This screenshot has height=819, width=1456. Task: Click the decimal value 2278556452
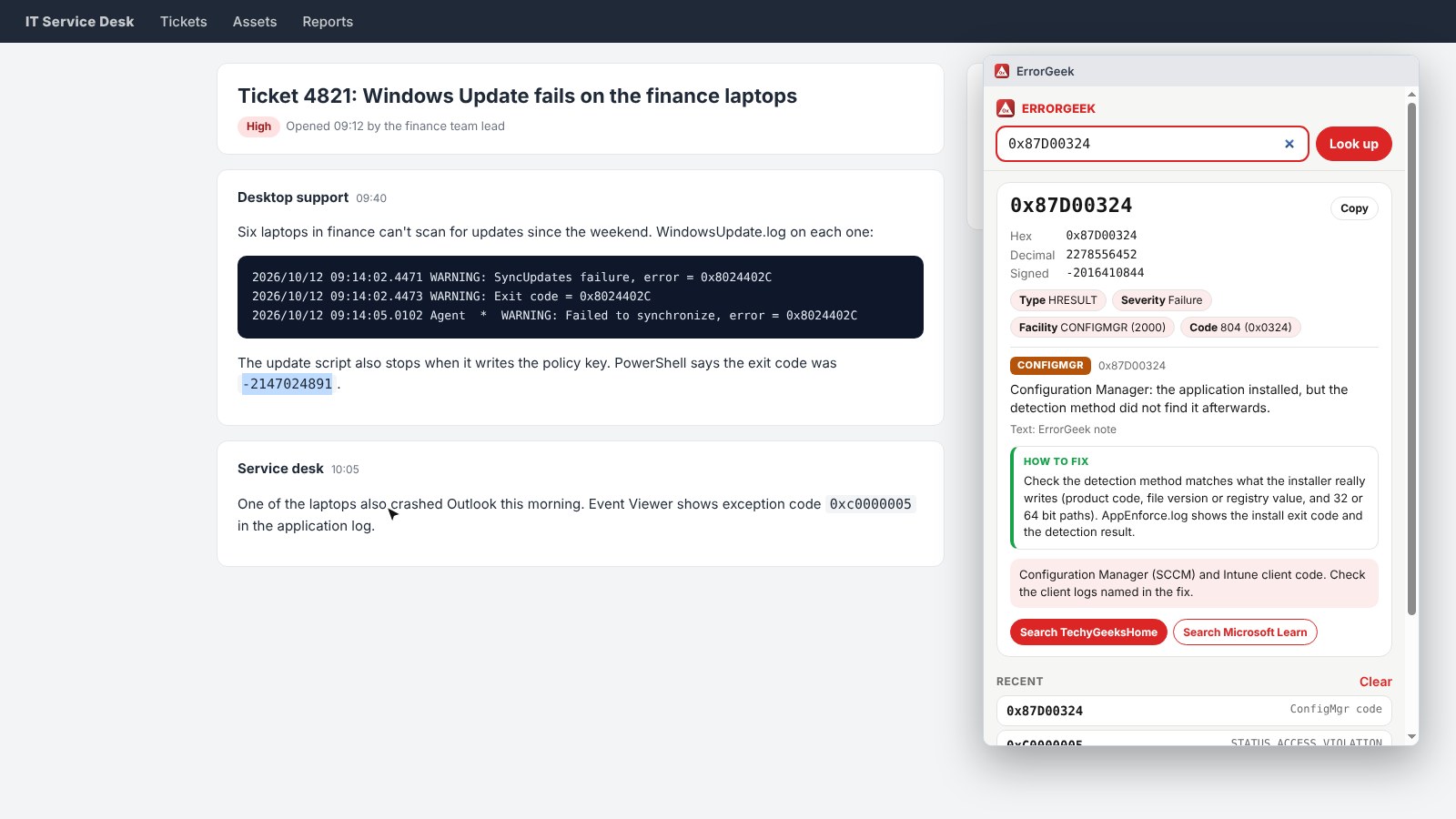pos(1101,255)
